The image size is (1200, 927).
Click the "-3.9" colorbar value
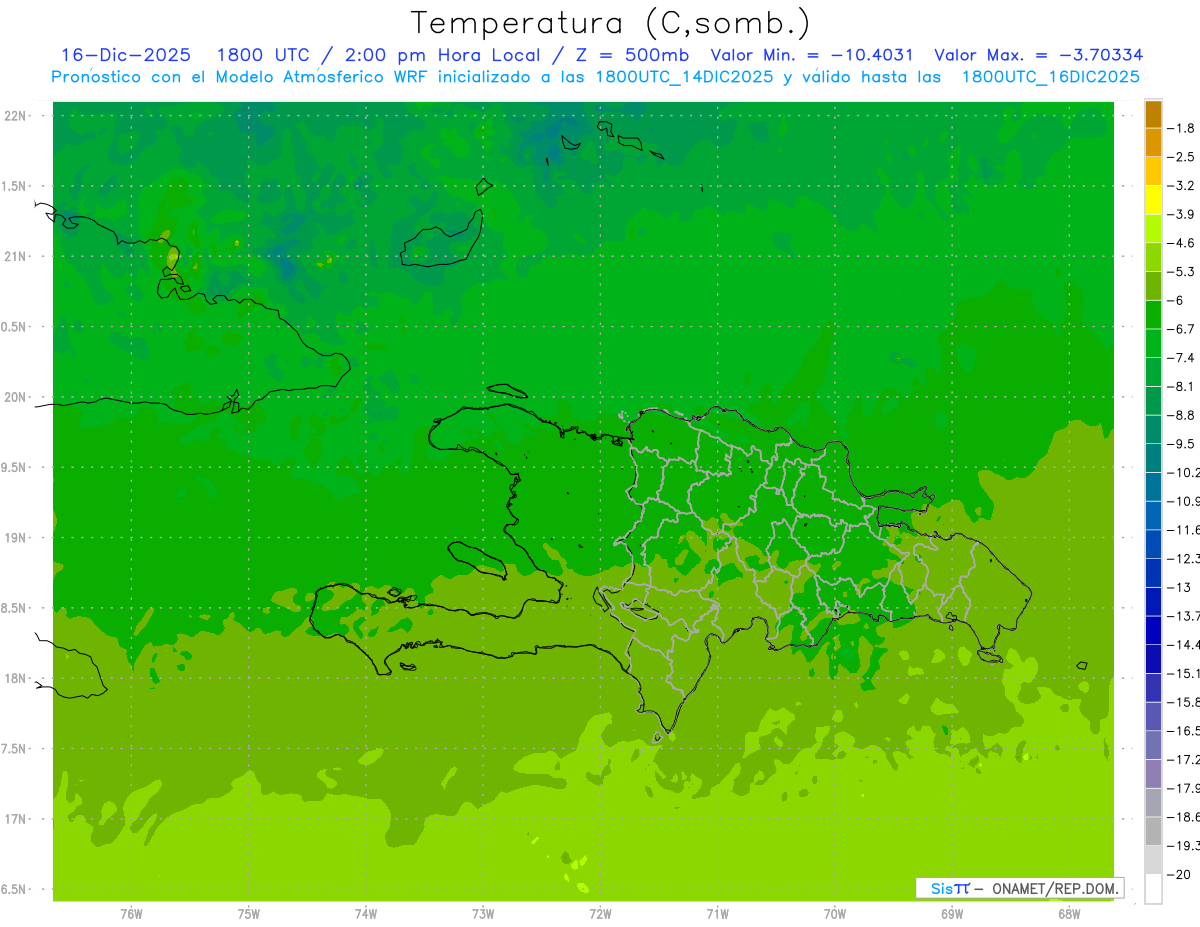[x=1181, y=214]
